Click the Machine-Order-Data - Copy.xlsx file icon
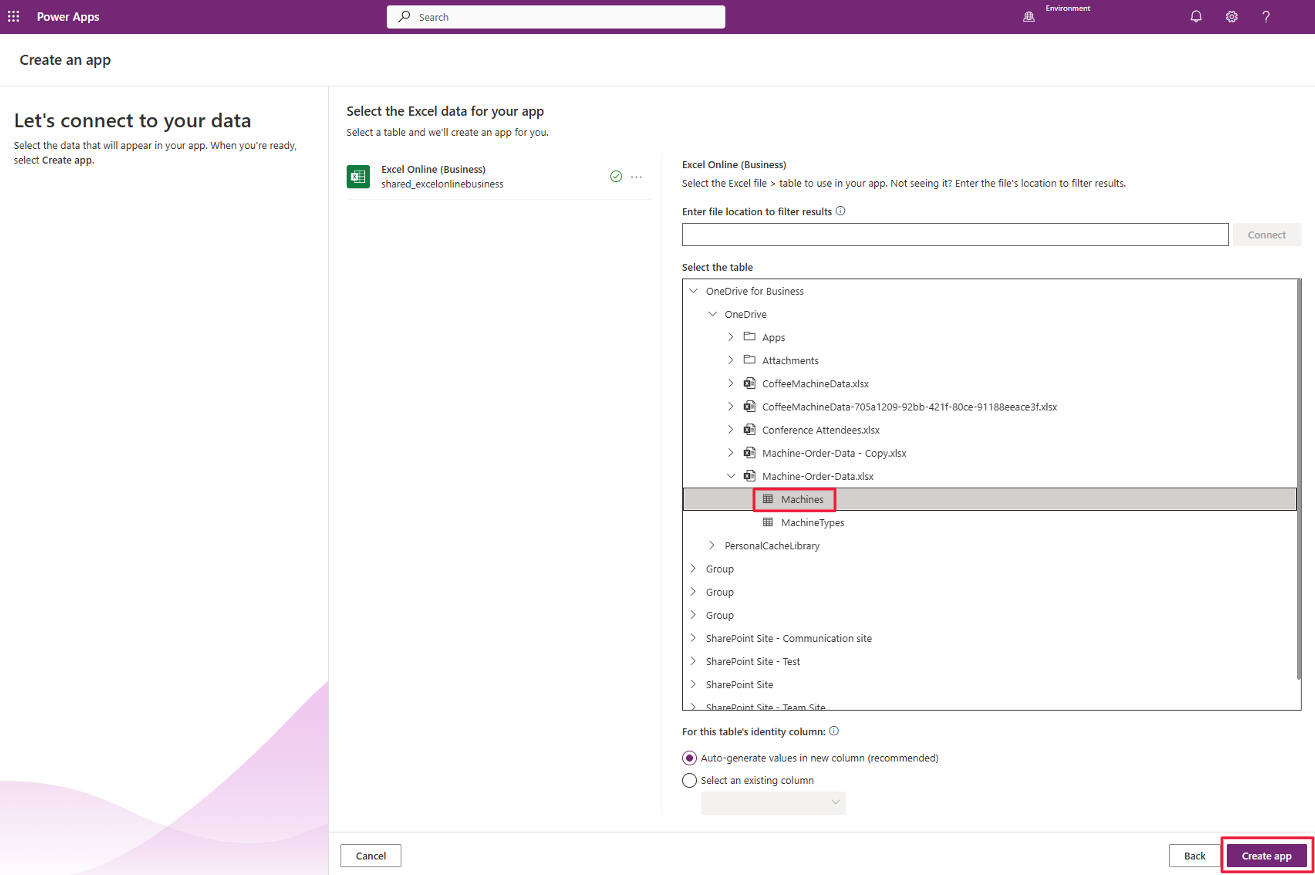The width and height of the screenshot is (1315, 875). tap(749, 453)
